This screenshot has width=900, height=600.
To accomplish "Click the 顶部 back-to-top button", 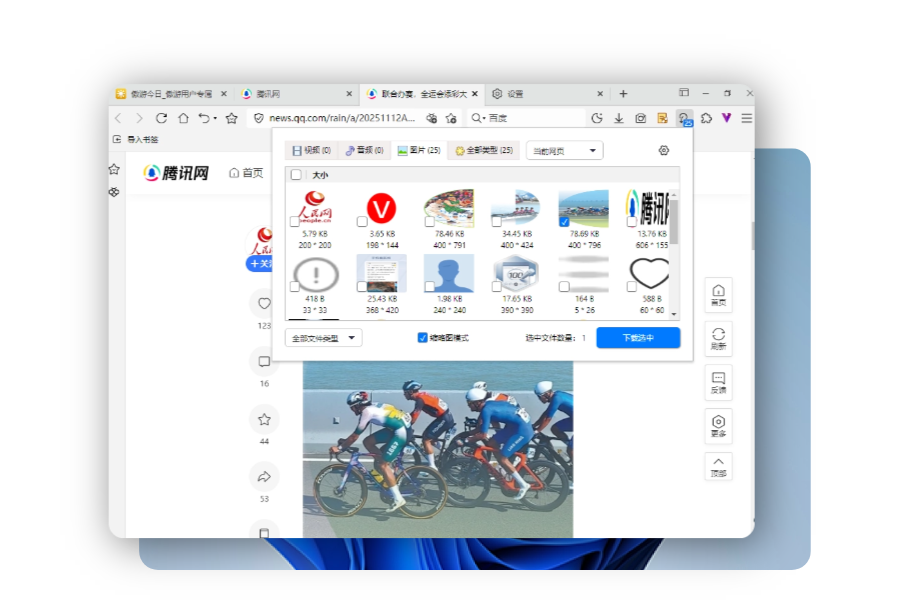I will (718, 466).
